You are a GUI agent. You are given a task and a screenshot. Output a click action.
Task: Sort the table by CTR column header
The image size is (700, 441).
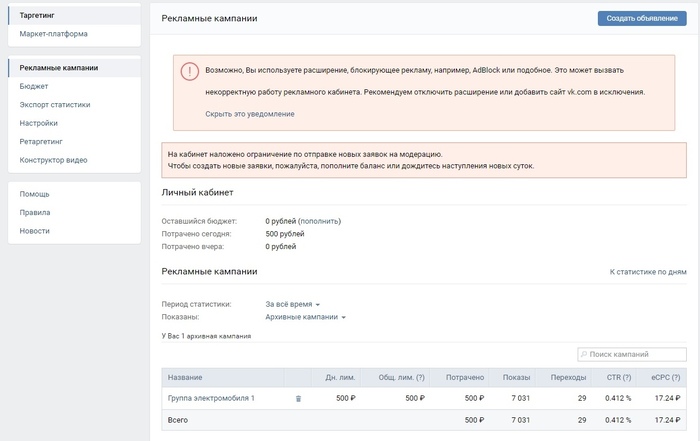click(x=616, y=377)
